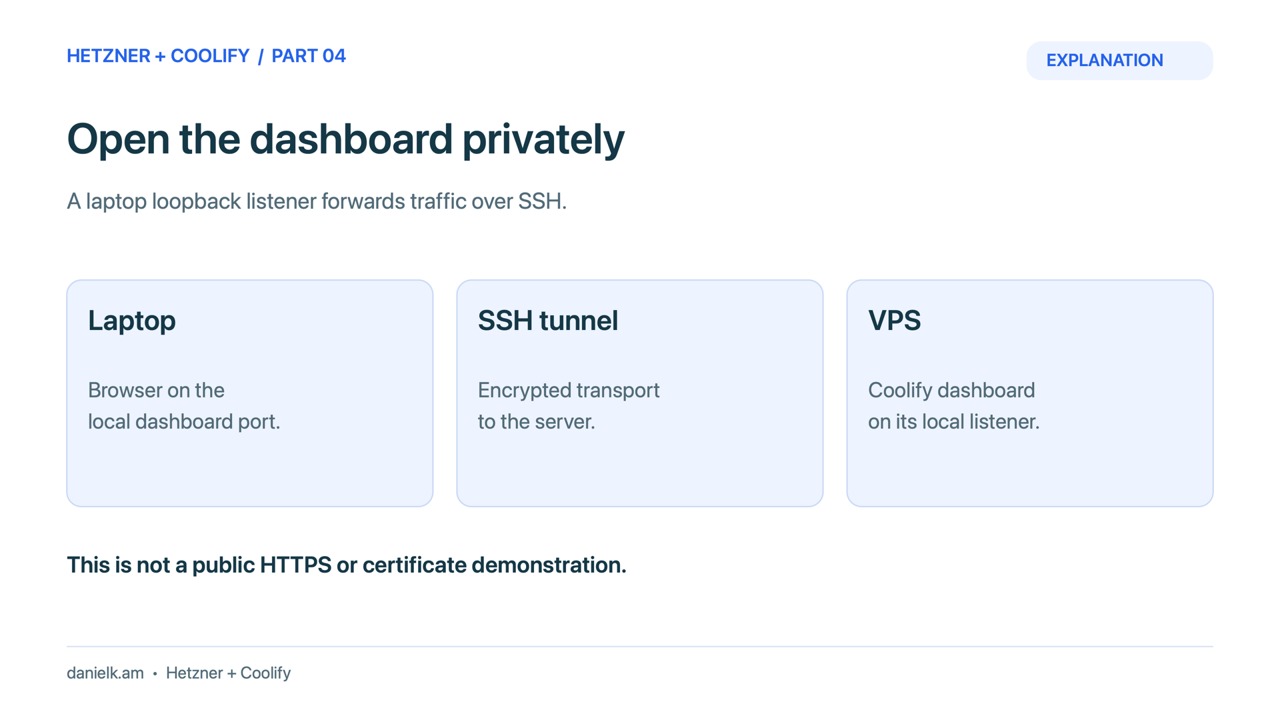Image resolution: width=1280 pixels, height=720 pixels.
Task: Select the Laptop card
Action: (x=250, y=393)
